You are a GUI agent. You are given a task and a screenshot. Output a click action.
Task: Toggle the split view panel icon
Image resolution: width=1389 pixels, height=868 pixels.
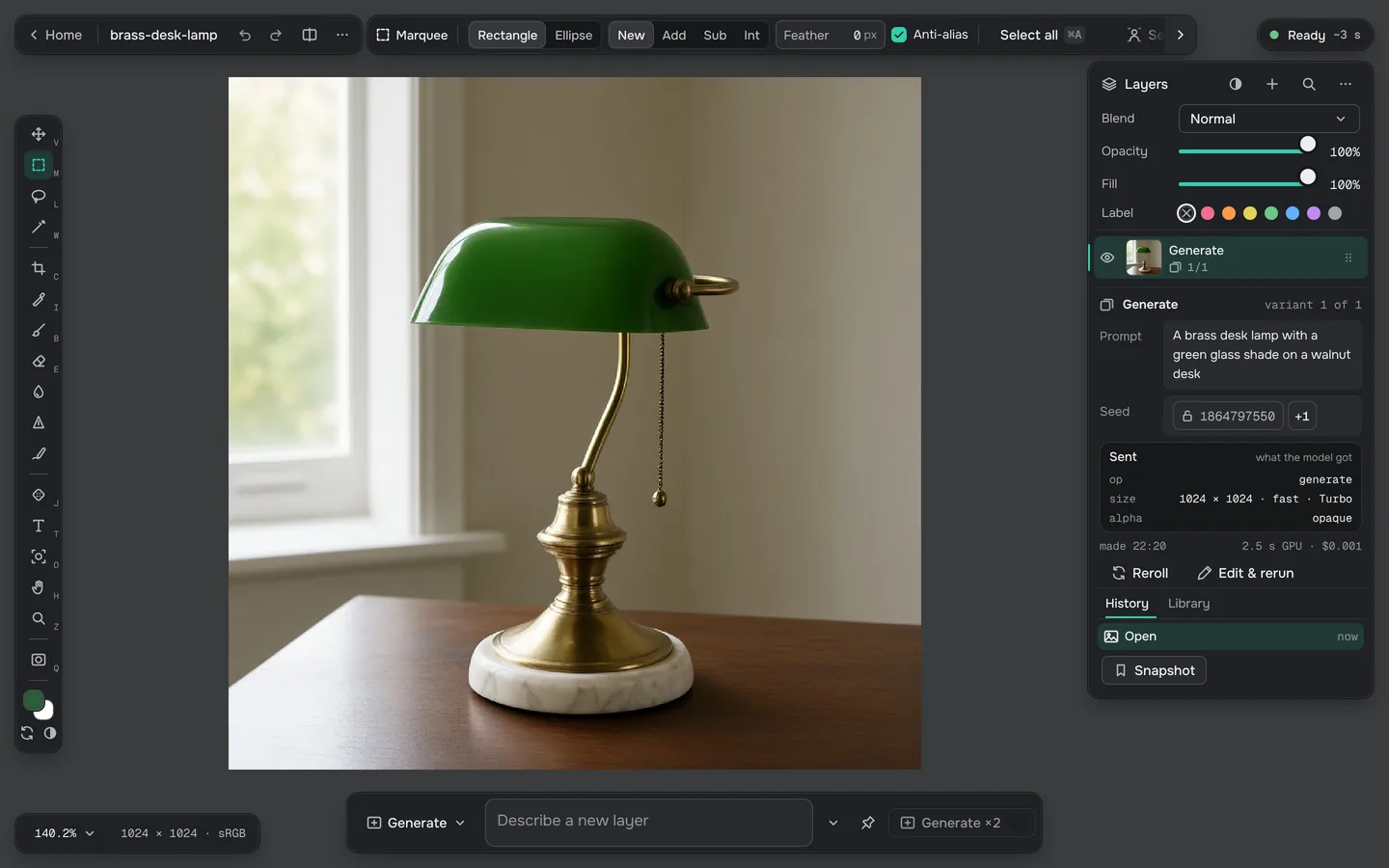(310, 35)
